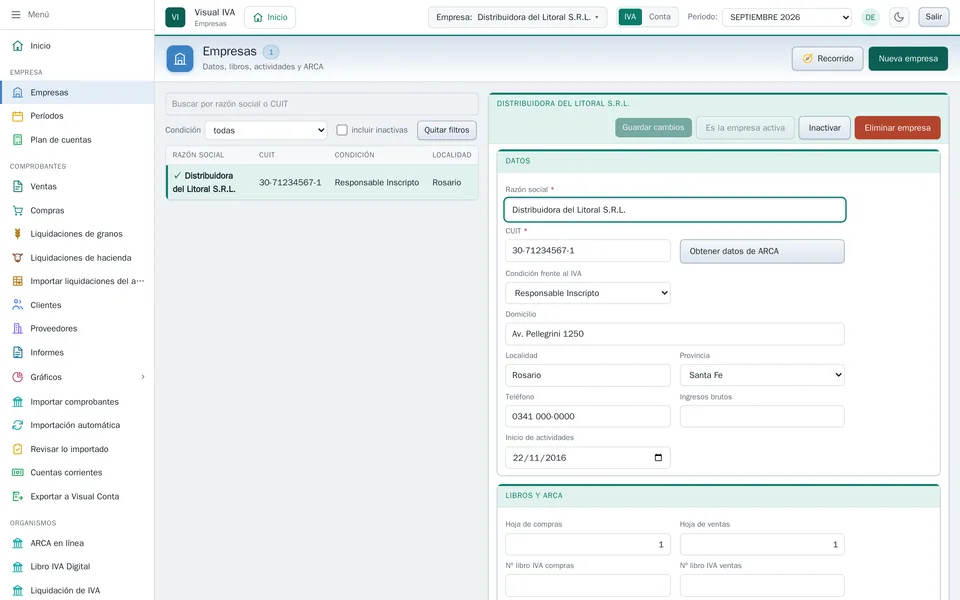Click the Revisar lo importado check icon
The height and width of the screenshot is (600, 960).
click(18, 449)
